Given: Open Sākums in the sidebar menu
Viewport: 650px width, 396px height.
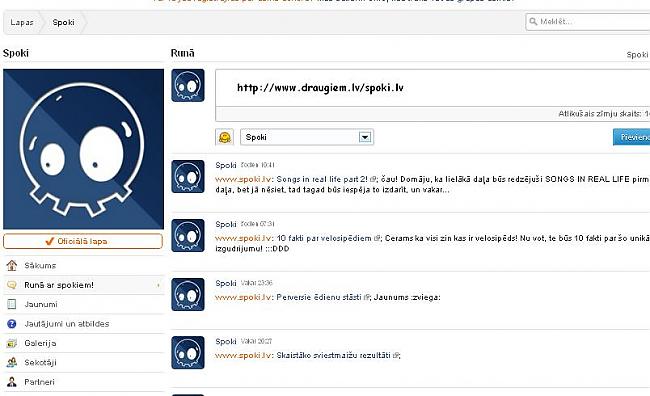Looking at the screenshot, I should pos(83,265).
